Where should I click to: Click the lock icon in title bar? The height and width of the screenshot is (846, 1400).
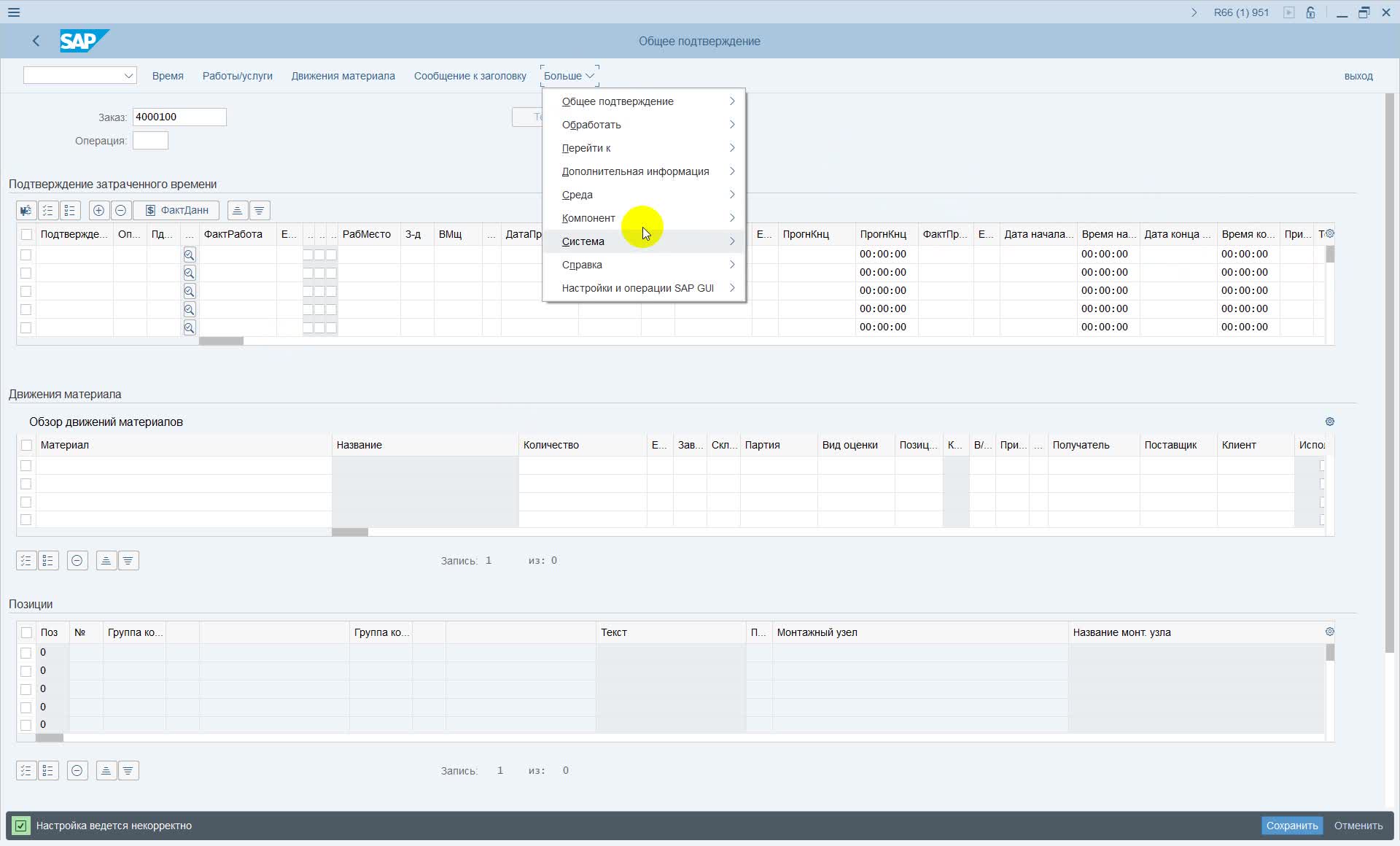1310,12
